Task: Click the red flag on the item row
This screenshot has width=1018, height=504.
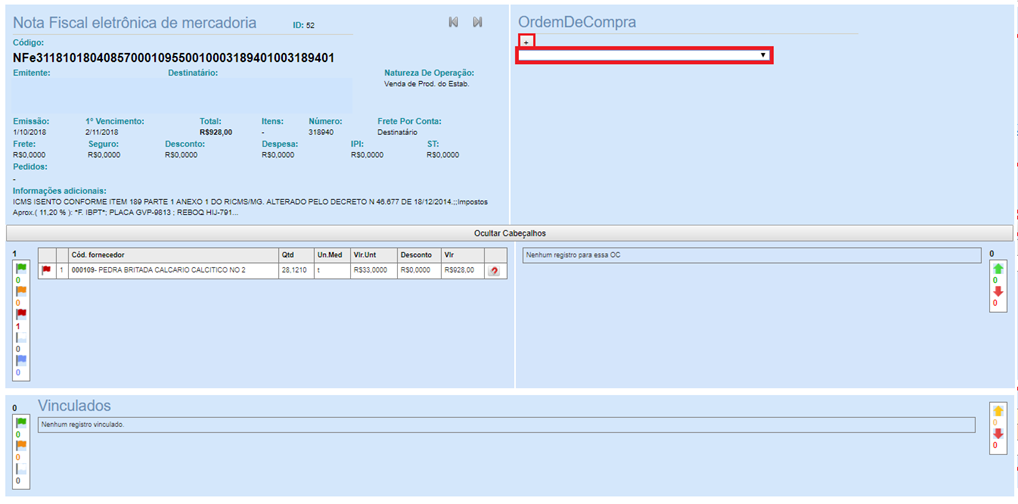Action: click(x=46, y=271)
